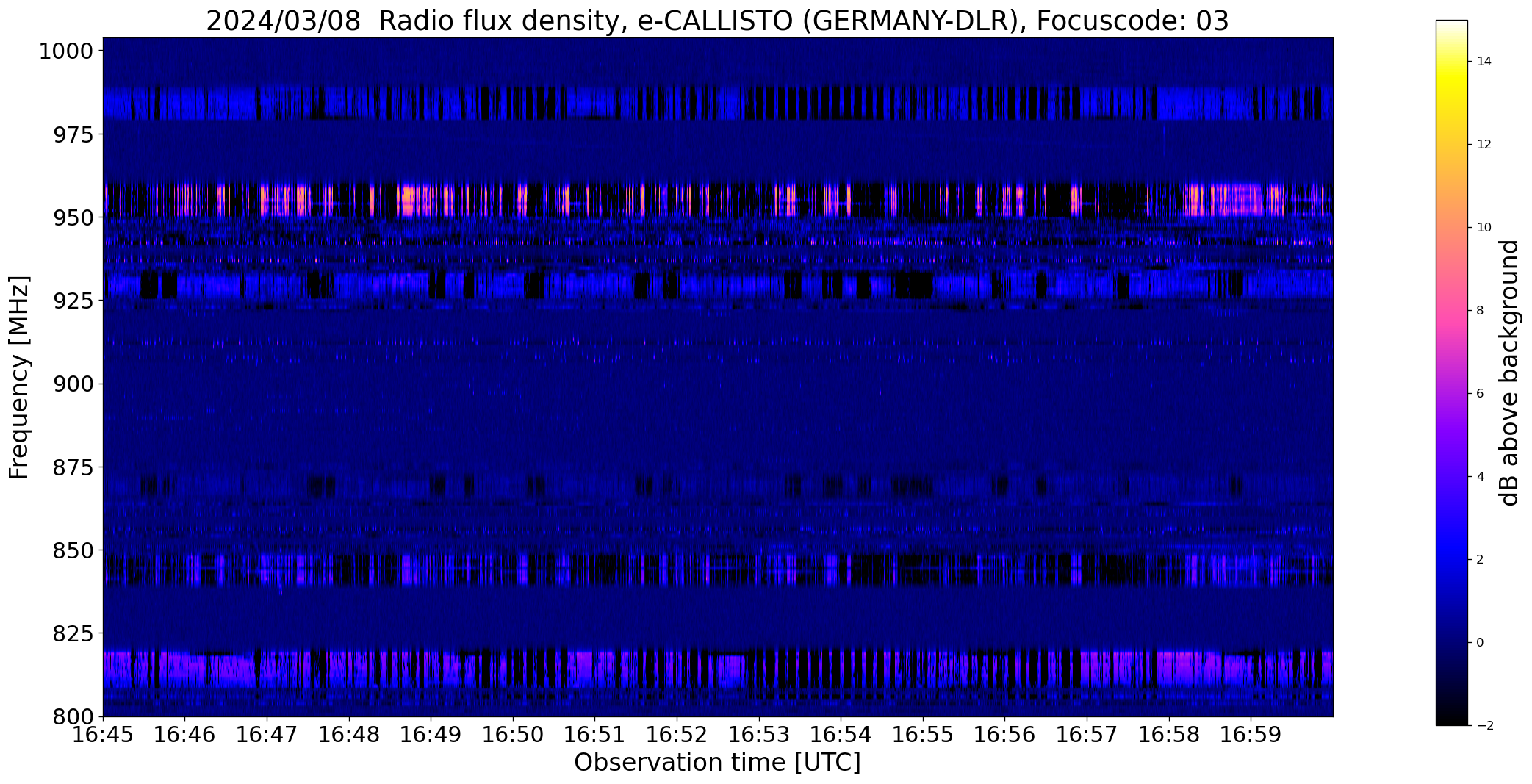Click the 16:51 time tick label
The image size is (1532, 784).
tap(595, 735)
